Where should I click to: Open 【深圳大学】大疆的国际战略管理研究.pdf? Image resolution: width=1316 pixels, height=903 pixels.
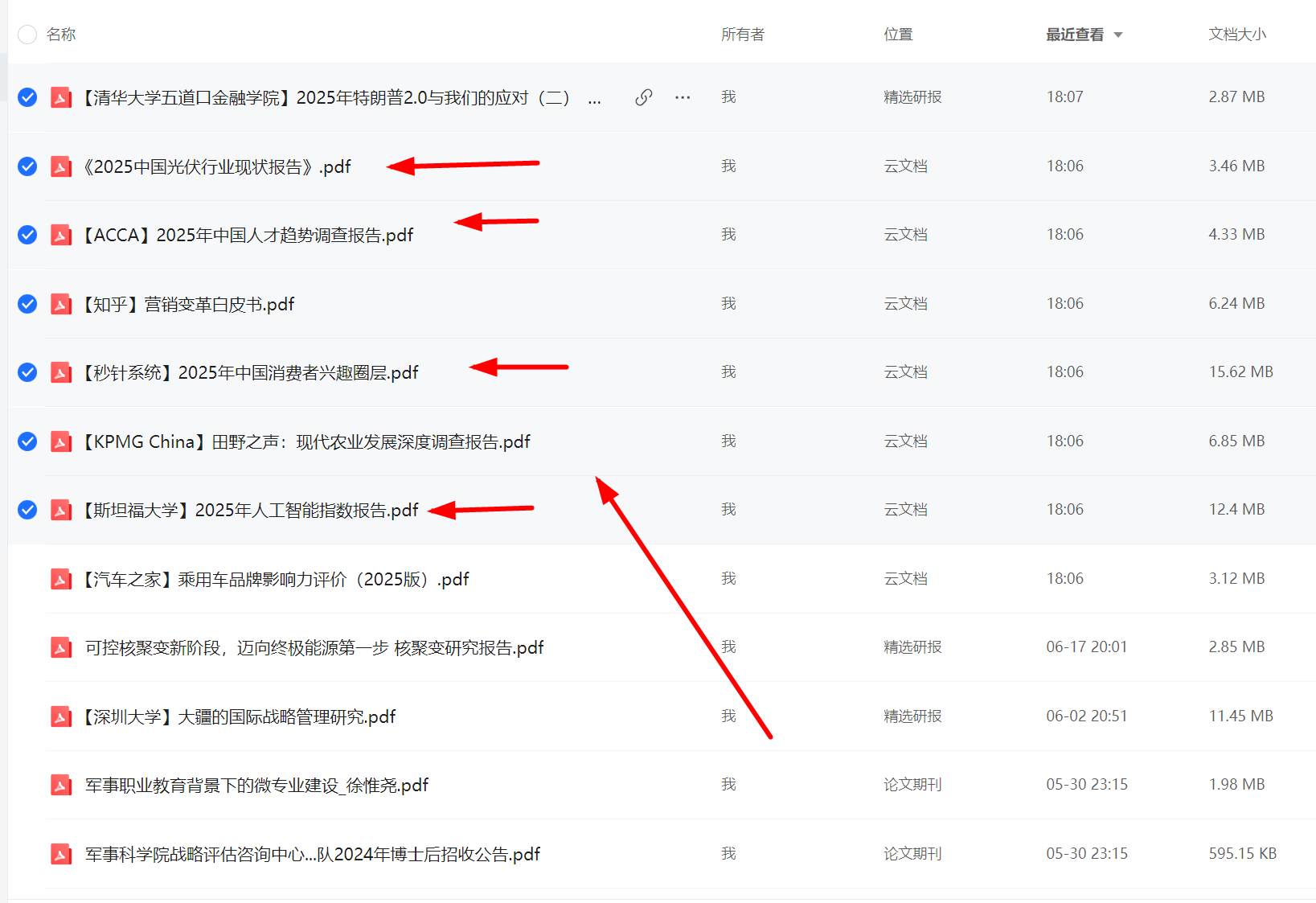coord(240,716)
